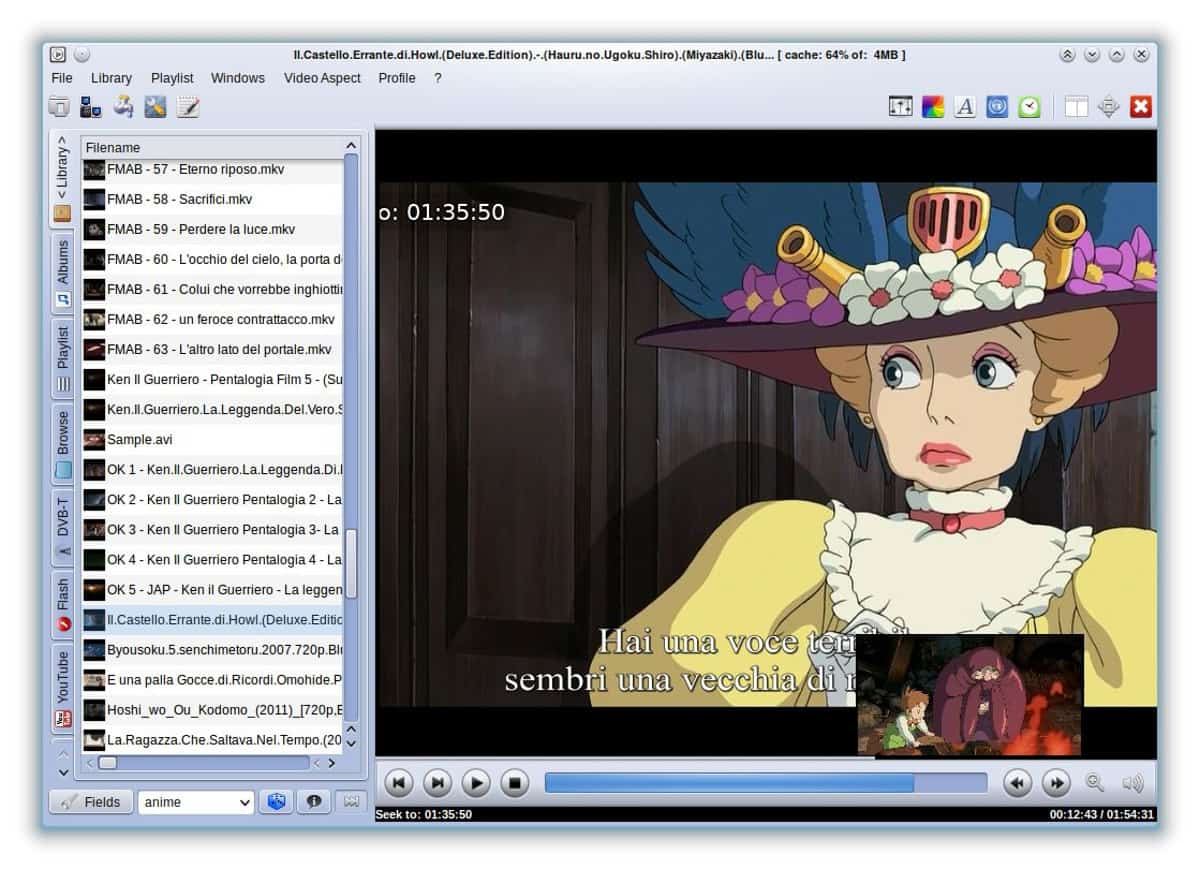Screen dimensions: 1200x869
Task: Select Sample.avi in the playlist
Action: tap(145, 439)
